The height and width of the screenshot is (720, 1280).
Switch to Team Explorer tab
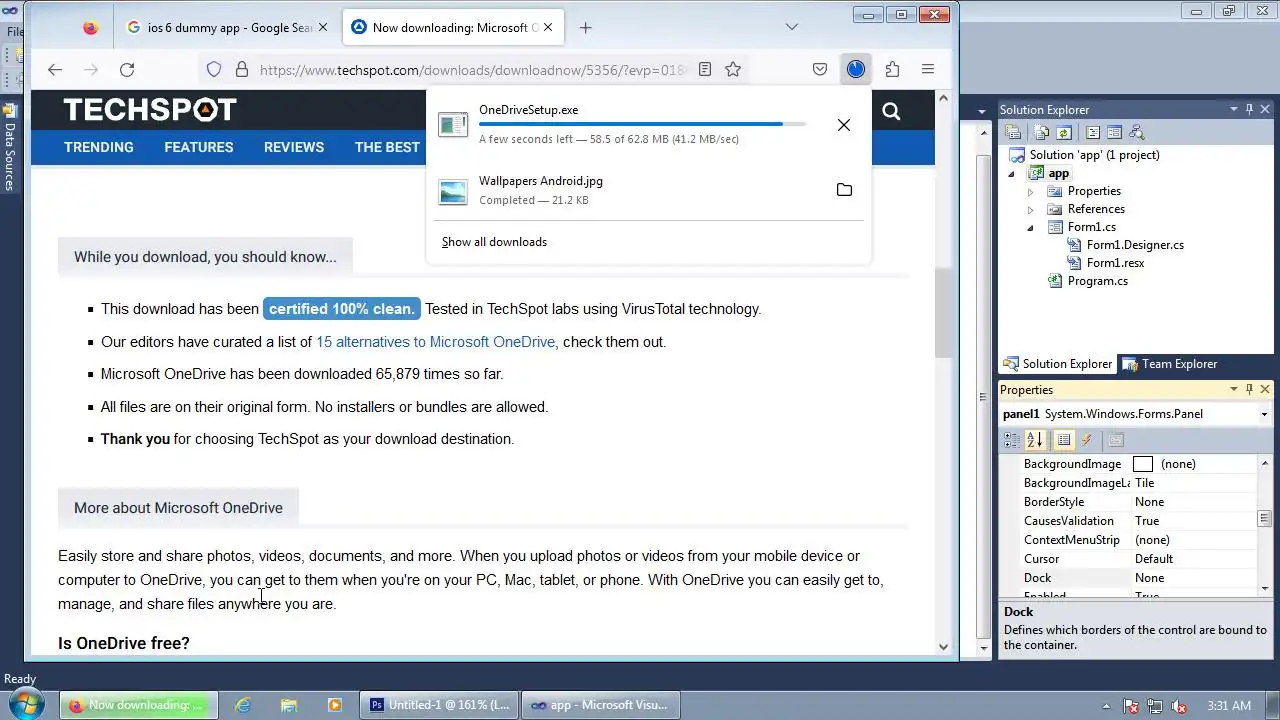point(1170,364)
